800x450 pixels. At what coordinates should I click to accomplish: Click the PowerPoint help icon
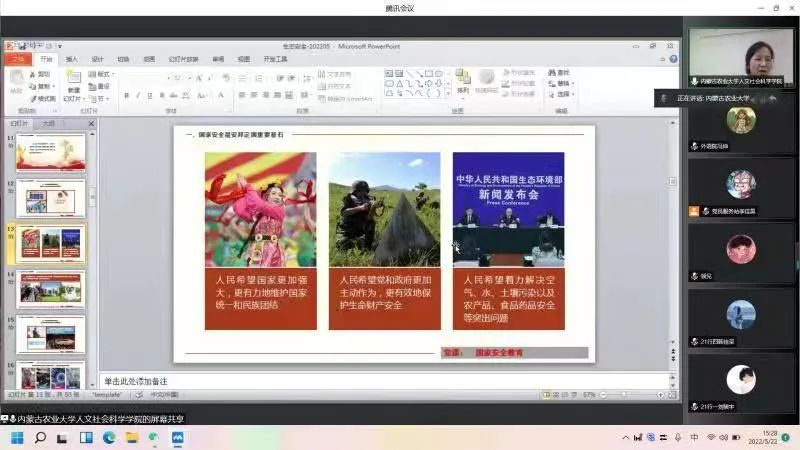tap(673, 59)
